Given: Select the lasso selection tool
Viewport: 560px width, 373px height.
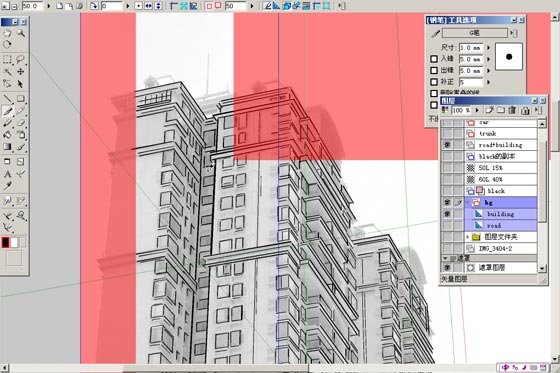Looking at the screenshot, I should point(20,59).
